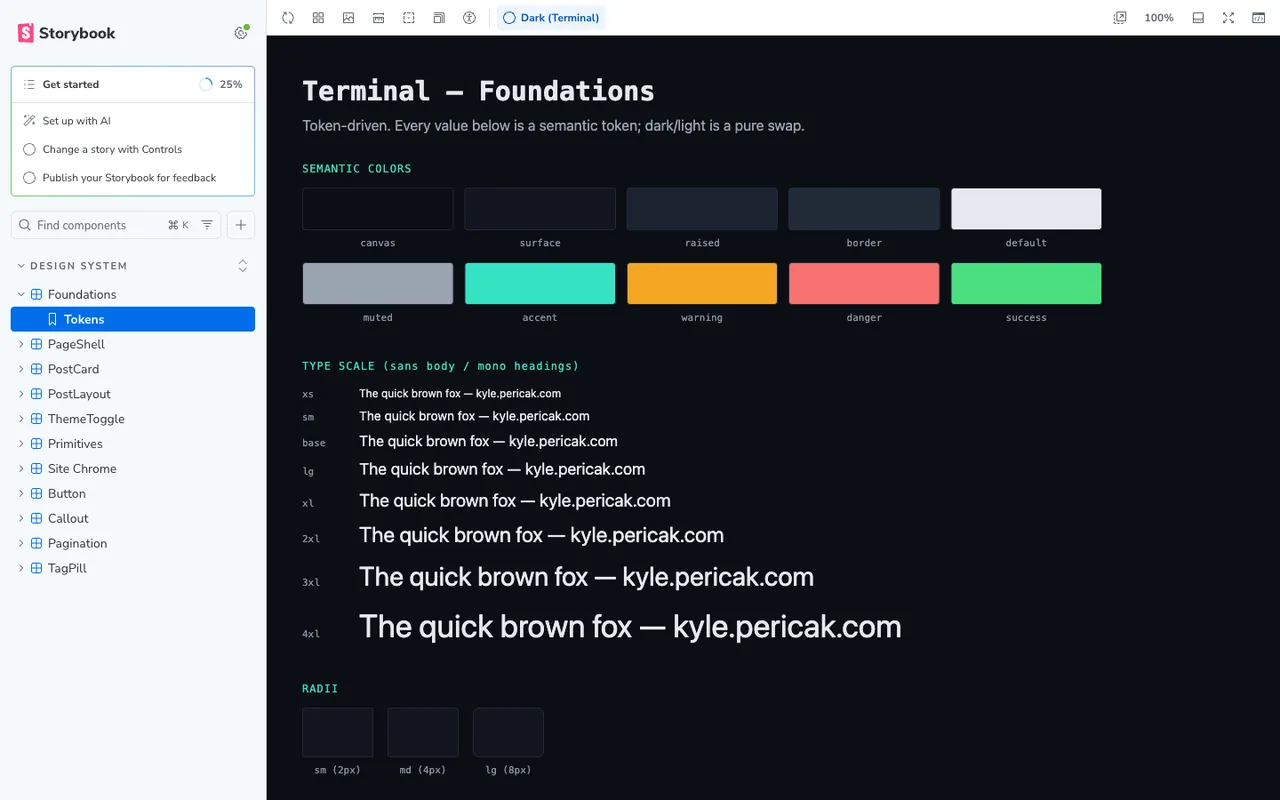This screenshot has height=800, width=1280.
Task: Click the accent teal color swatch
Action: 540,284
